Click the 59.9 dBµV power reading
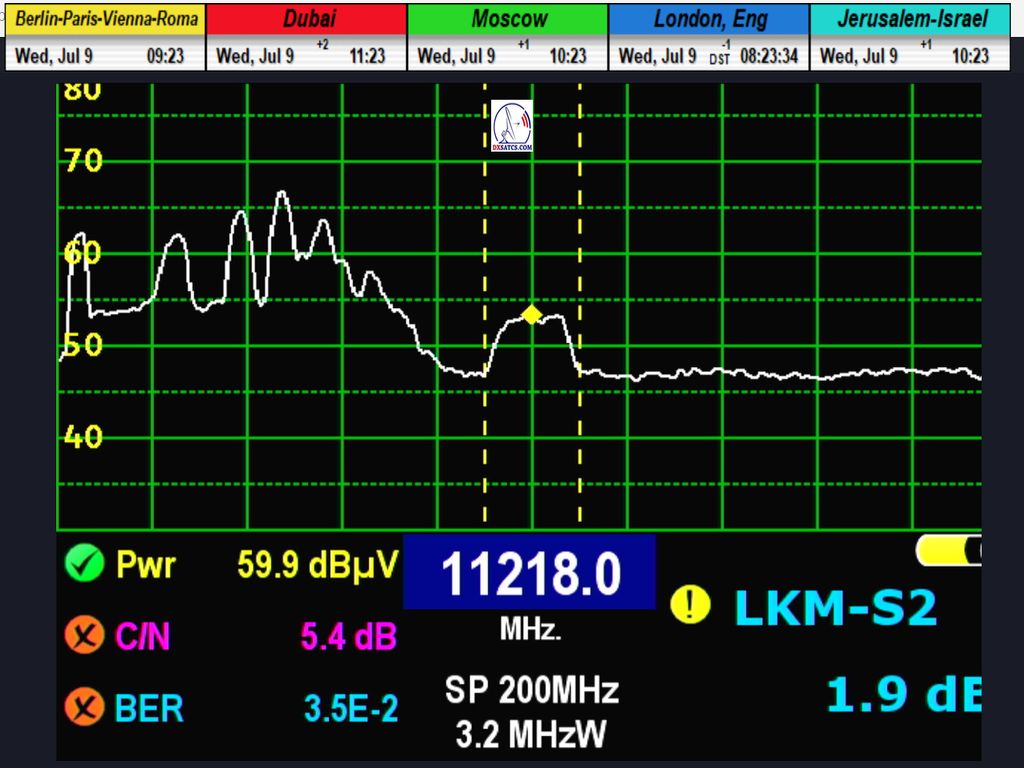Screen dimensions: 1024x768 click(317, 565)
